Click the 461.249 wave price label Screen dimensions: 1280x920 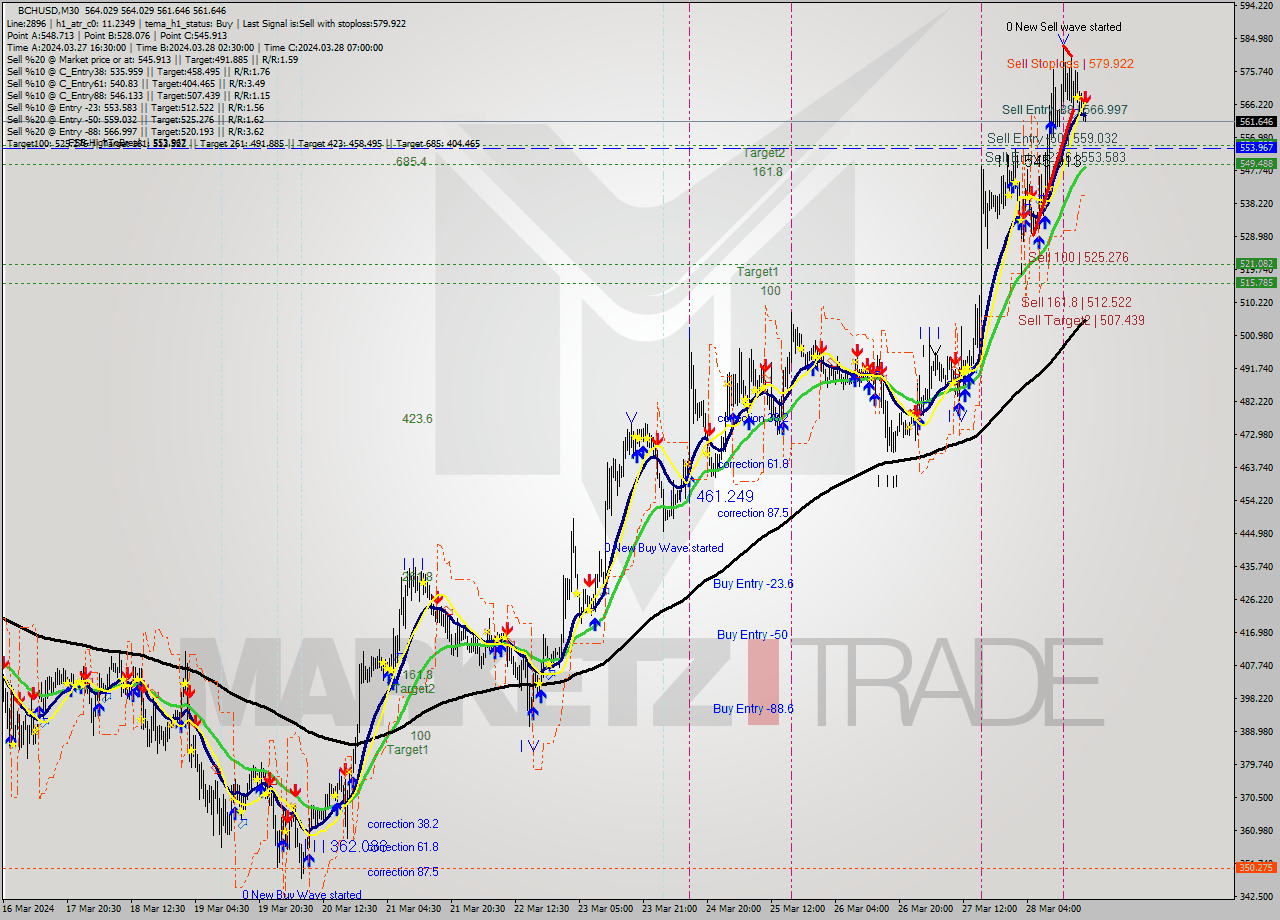725,496
